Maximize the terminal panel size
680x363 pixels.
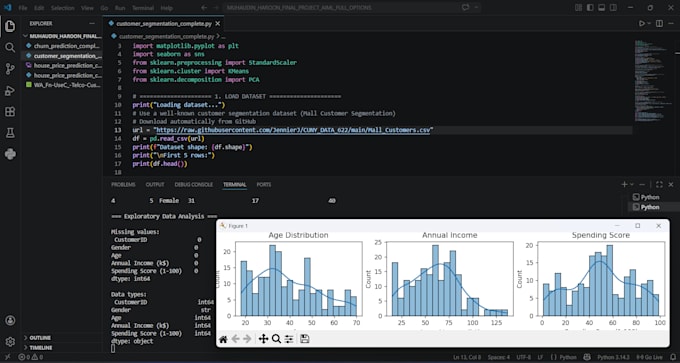(x=659, y=184)
